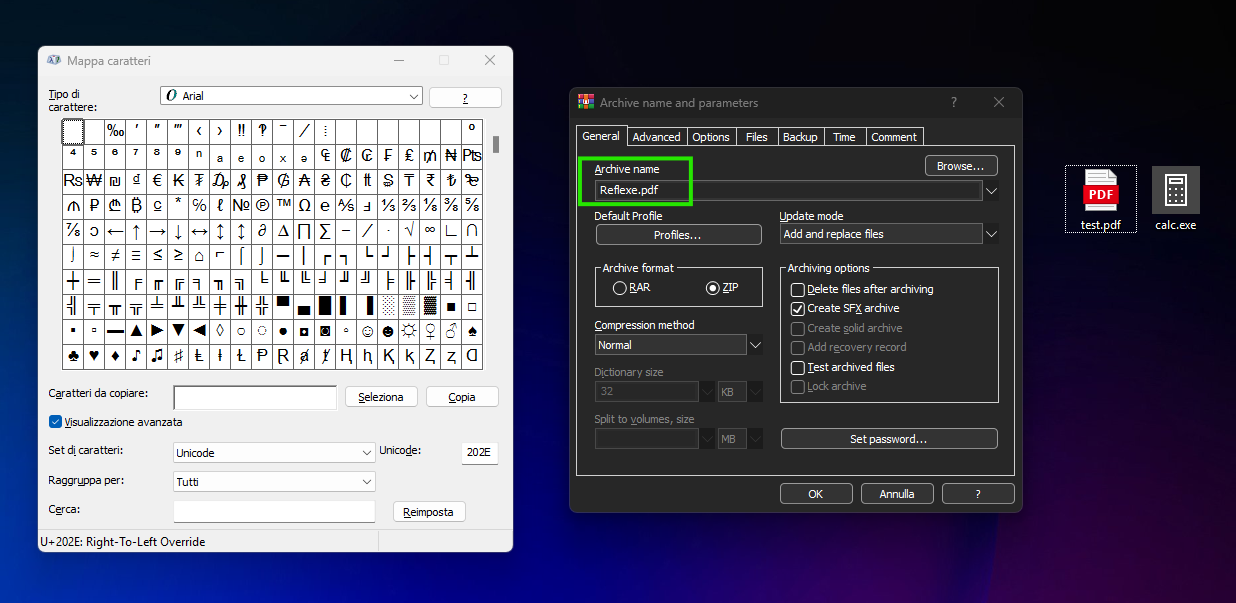Click the Archive name text field
This screenshot has height=603, width=1236.
click(x=788, y=190)
